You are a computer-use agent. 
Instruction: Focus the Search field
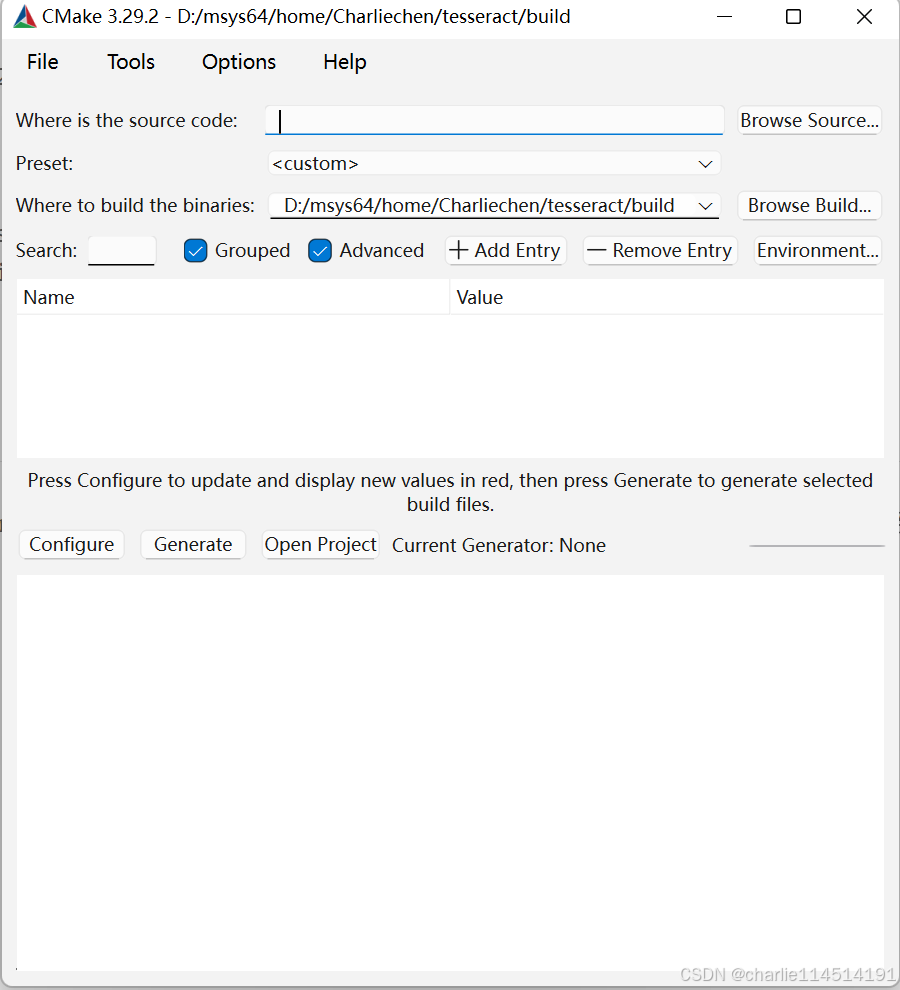[121, 251]
